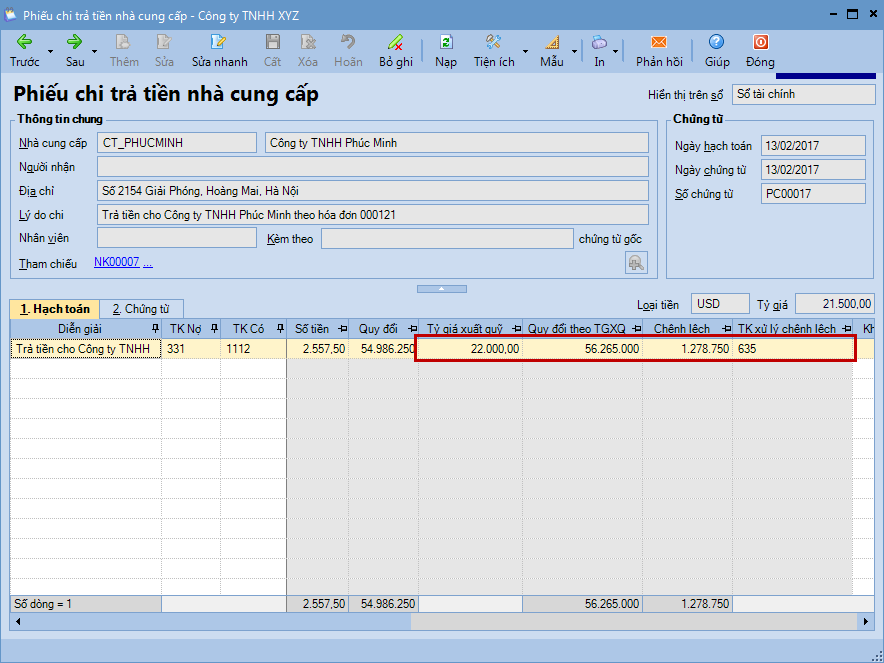
Task: Click the Cất save icon
Action: pos(272,51)
